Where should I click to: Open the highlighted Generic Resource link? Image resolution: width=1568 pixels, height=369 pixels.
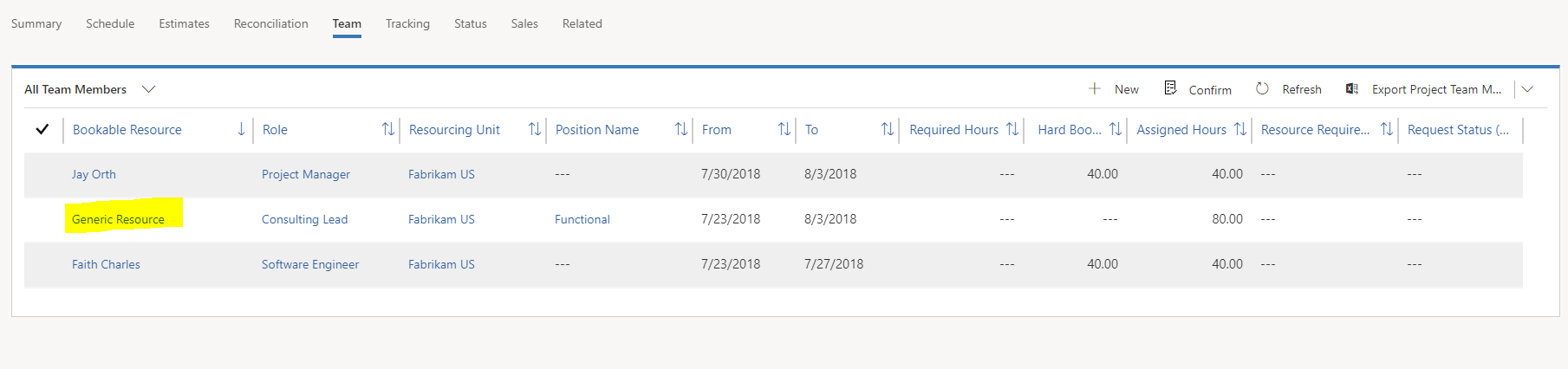point(118,219)
